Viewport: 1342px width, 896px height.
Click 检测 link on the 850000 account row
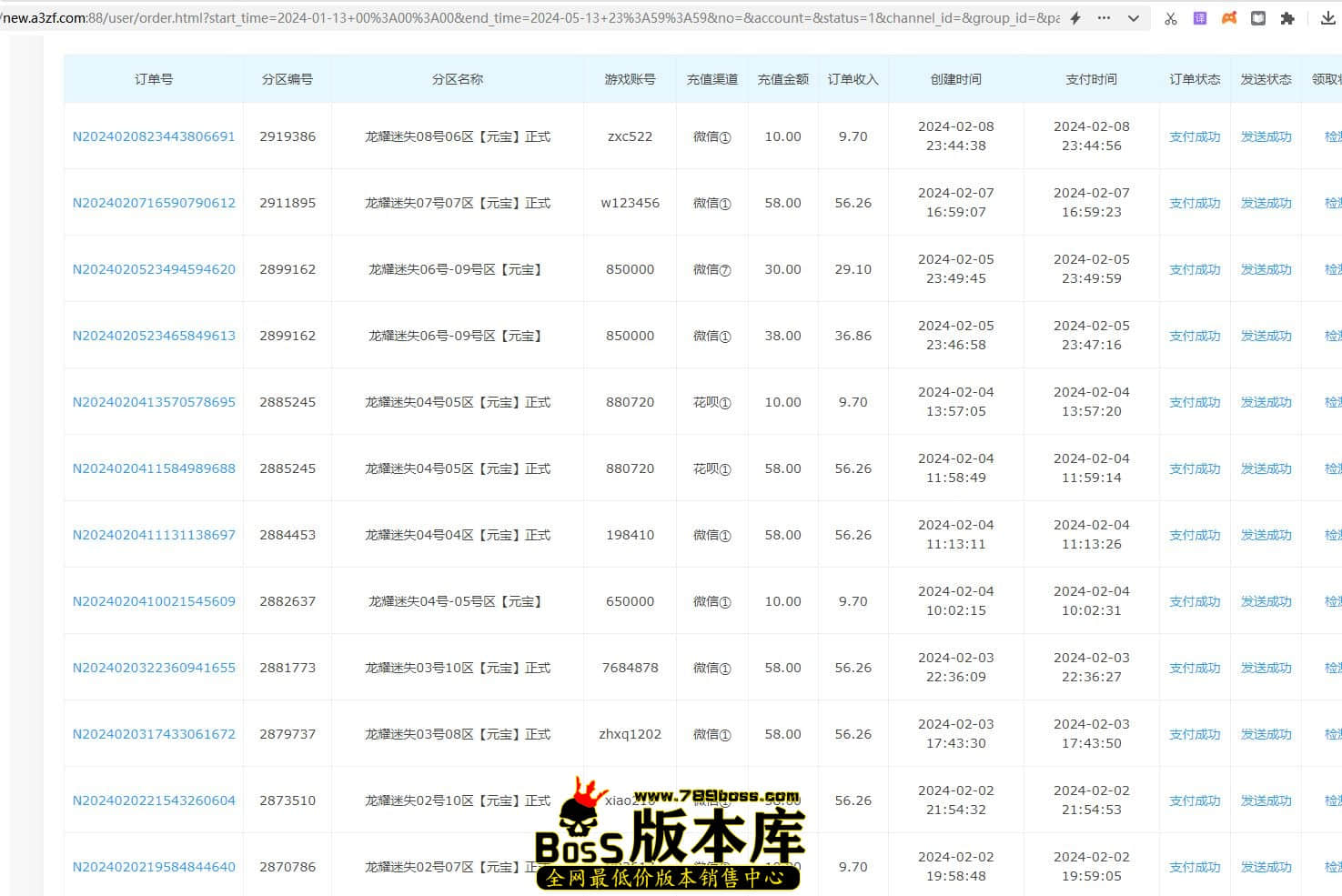click(1332, 269)
